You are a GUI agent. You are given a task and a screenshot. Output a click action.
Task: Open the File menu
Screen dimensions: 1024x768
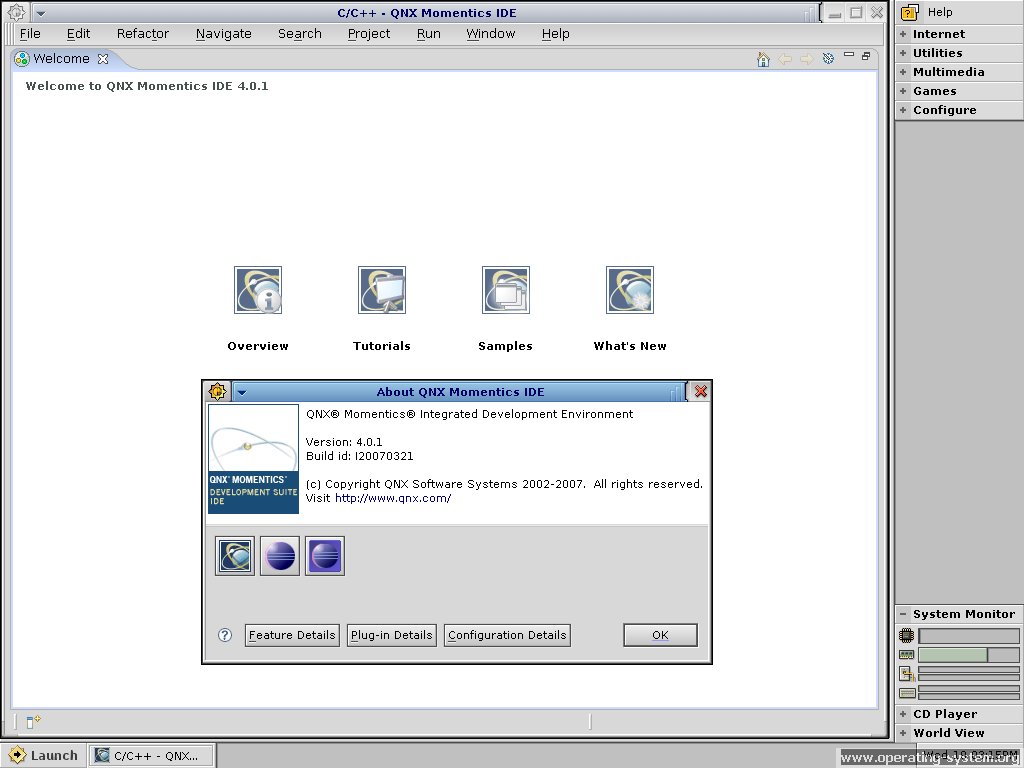pos(30,34)
